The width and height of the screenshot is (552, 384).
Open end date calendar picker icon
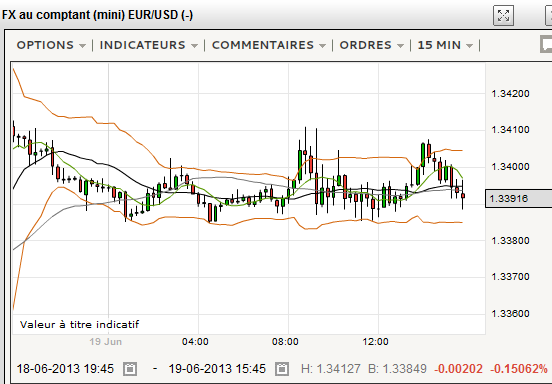point(282,369)
